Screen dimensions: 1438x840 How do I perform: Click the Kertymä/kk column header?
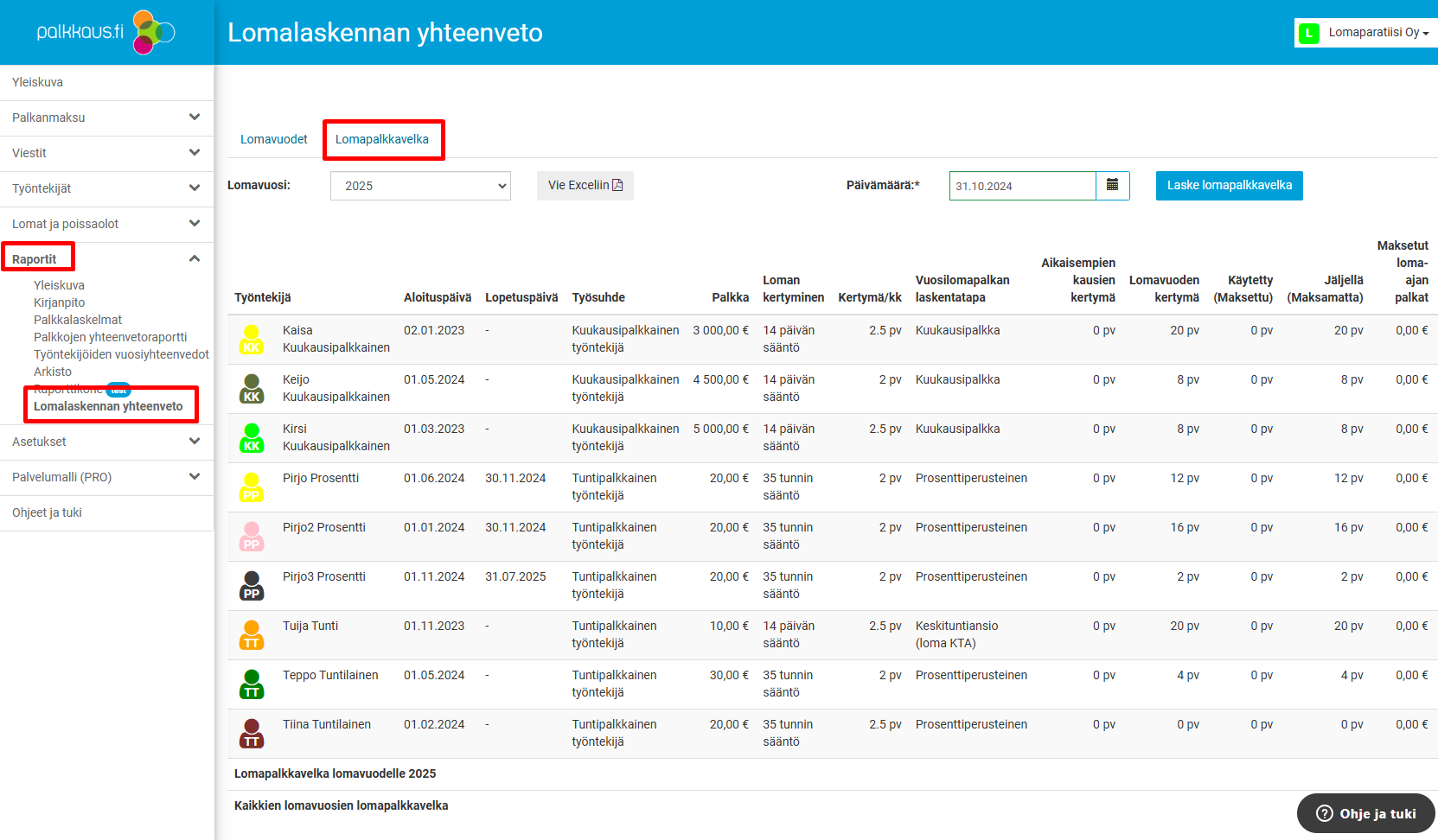pos(870,297)
